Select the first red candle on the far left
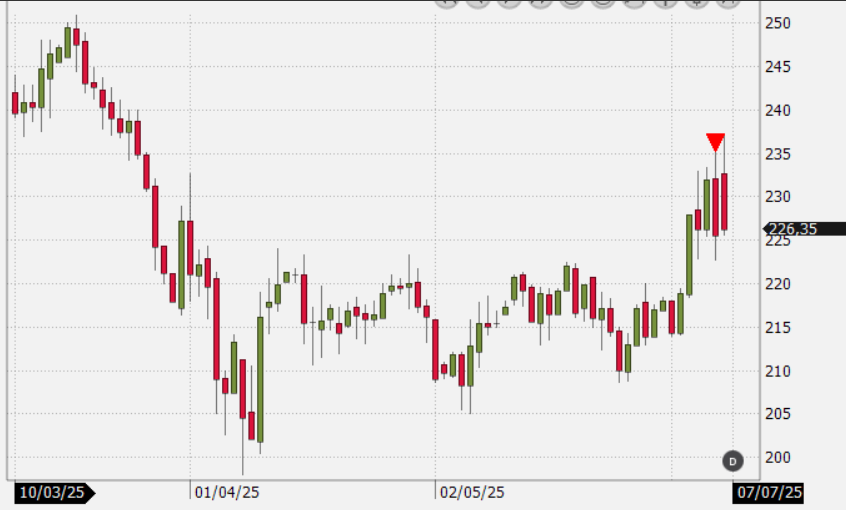 tap(15, 102)
